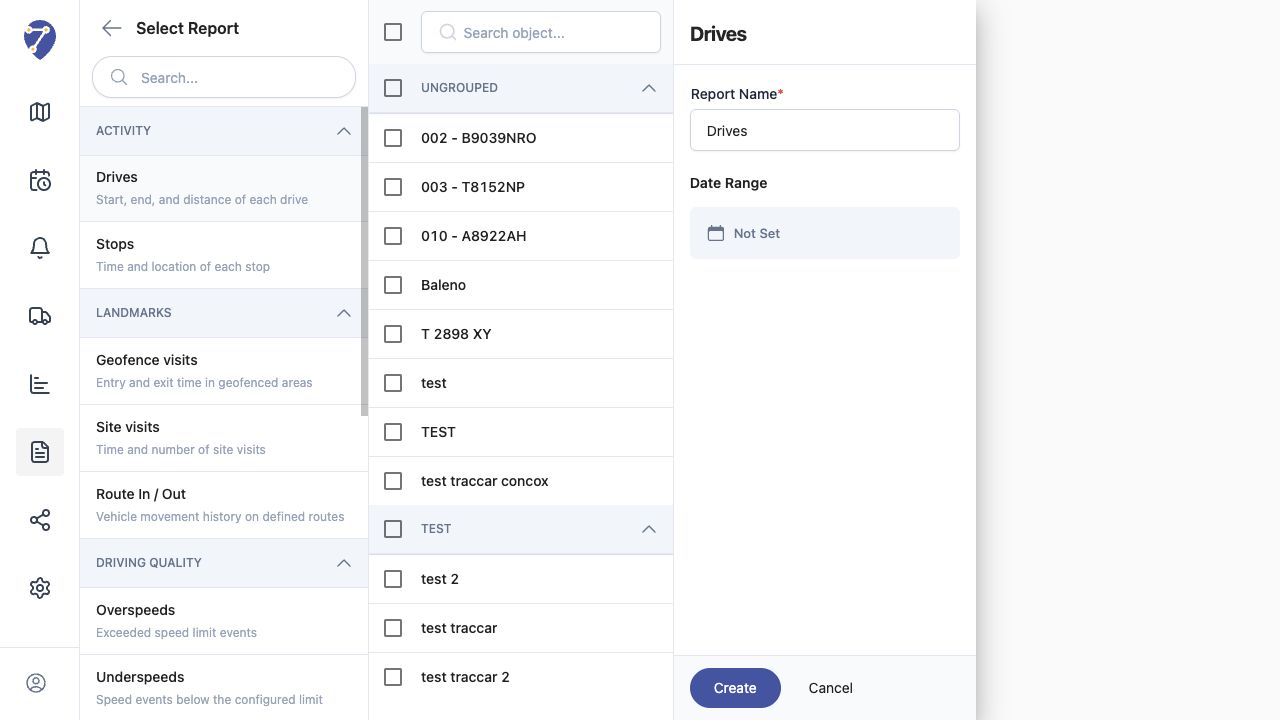The image size is (1280, 720).
Task: Click magnifier icon in report search box
Action: (119, 77)
